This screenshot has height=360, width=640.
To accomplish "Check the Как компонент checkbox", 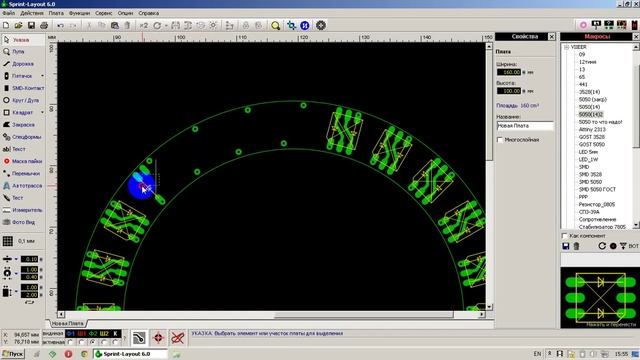I will tap(564, 236).
